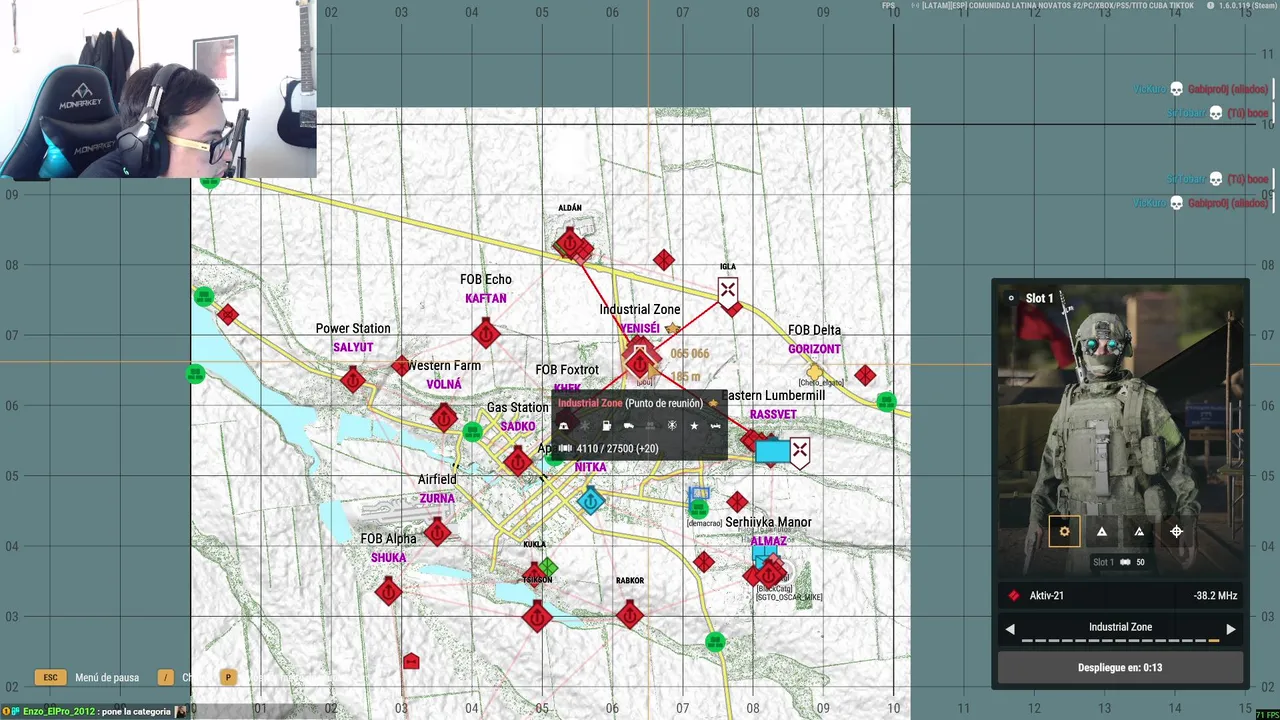Select the Gas Station SADKO red marker

(x=517, y=461)
